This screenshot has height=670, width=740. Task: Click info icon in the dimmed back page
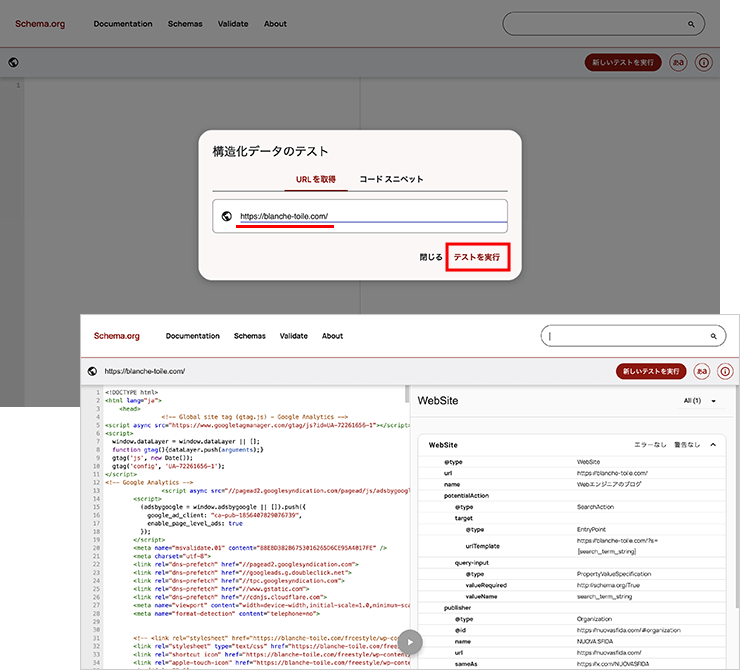coord(704,62)
